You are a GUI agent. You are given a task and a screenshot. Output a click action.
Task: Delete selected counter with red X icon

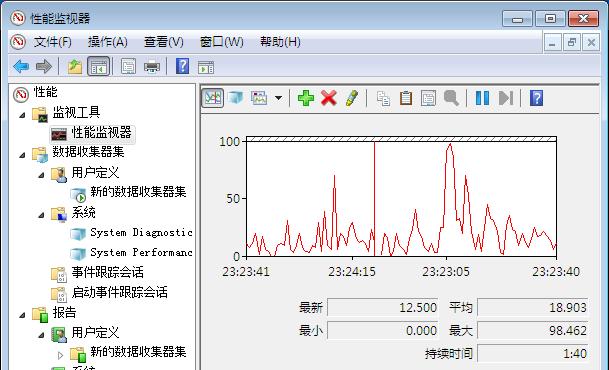pyautogui.click(x=329, y=98)
